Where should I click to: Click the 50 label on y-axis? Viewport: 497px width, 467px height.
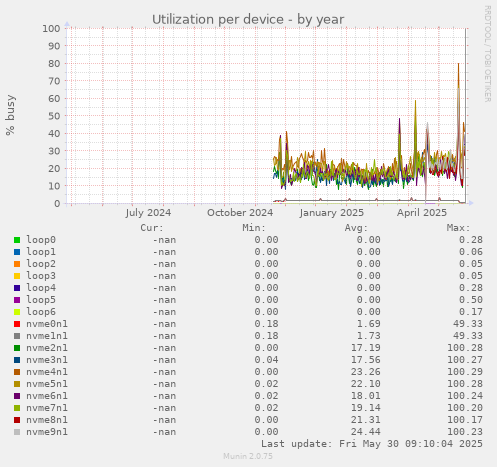[54, 116]
